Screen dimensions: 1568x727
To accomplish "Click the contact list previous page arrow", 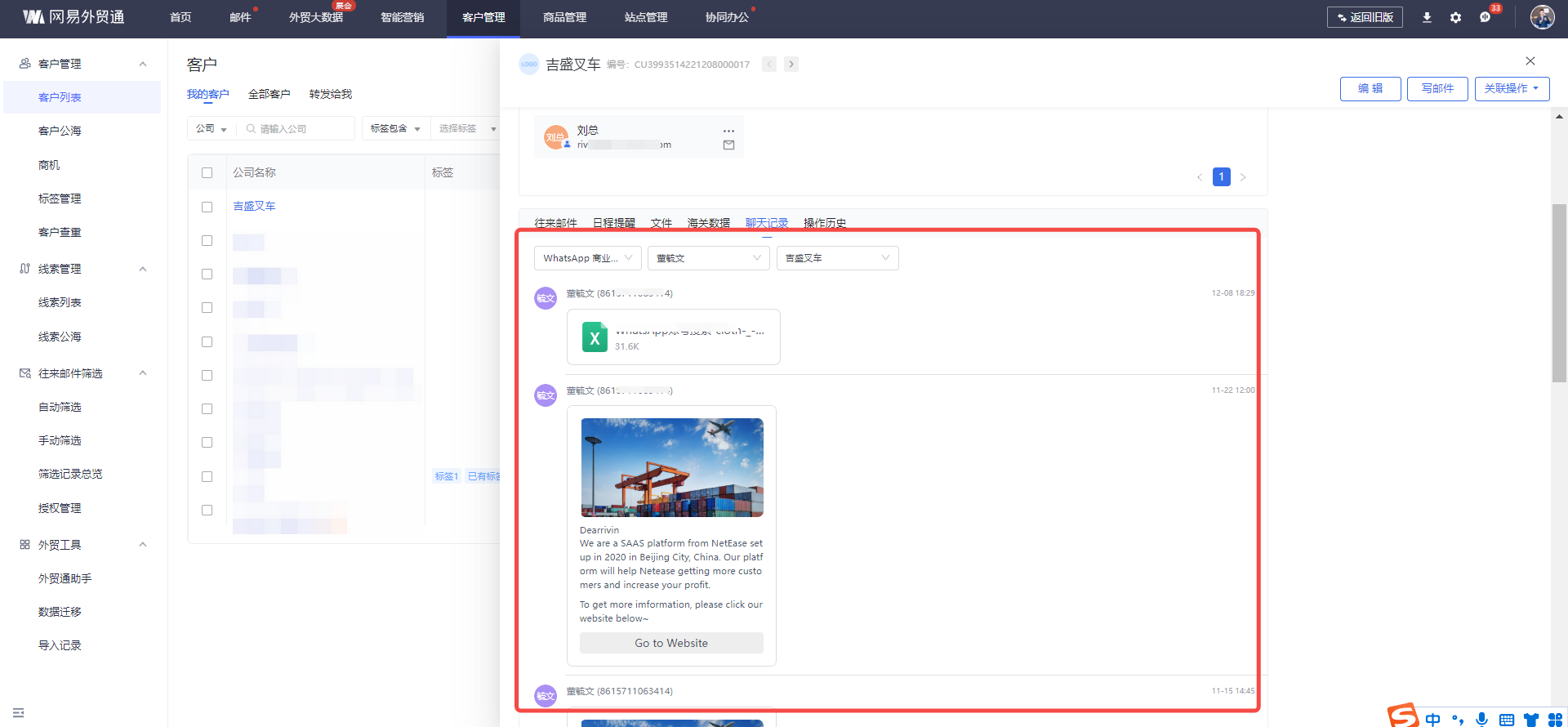I will [x=1200, y=177].
